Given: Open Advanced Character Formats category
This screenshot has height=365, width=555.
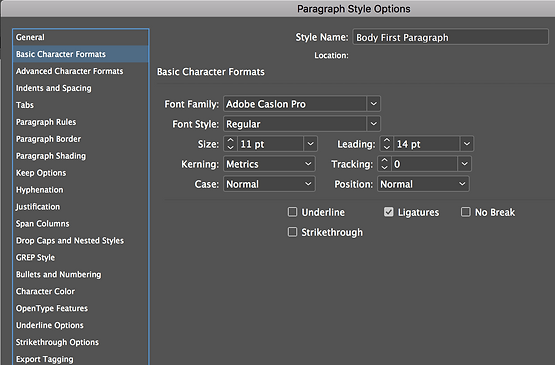Looking at the screenshot, I should (81, 71).
